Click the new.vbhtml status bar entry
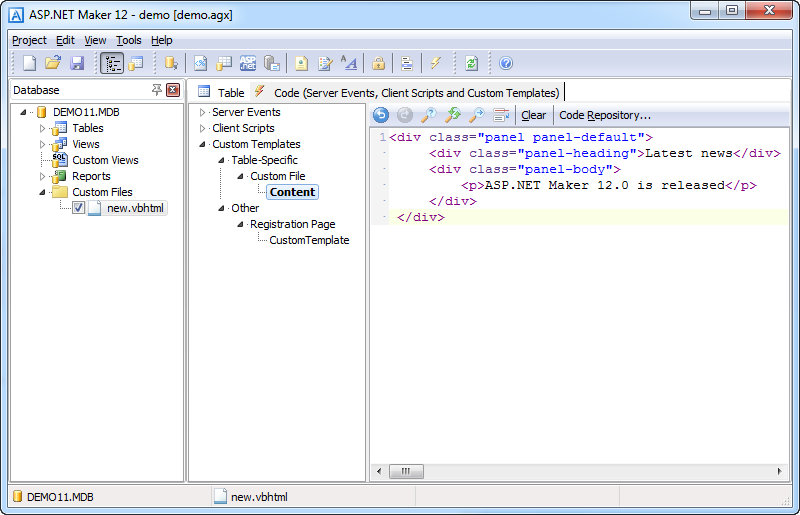This screenshot has height=515, width=800. click(251, 497)
